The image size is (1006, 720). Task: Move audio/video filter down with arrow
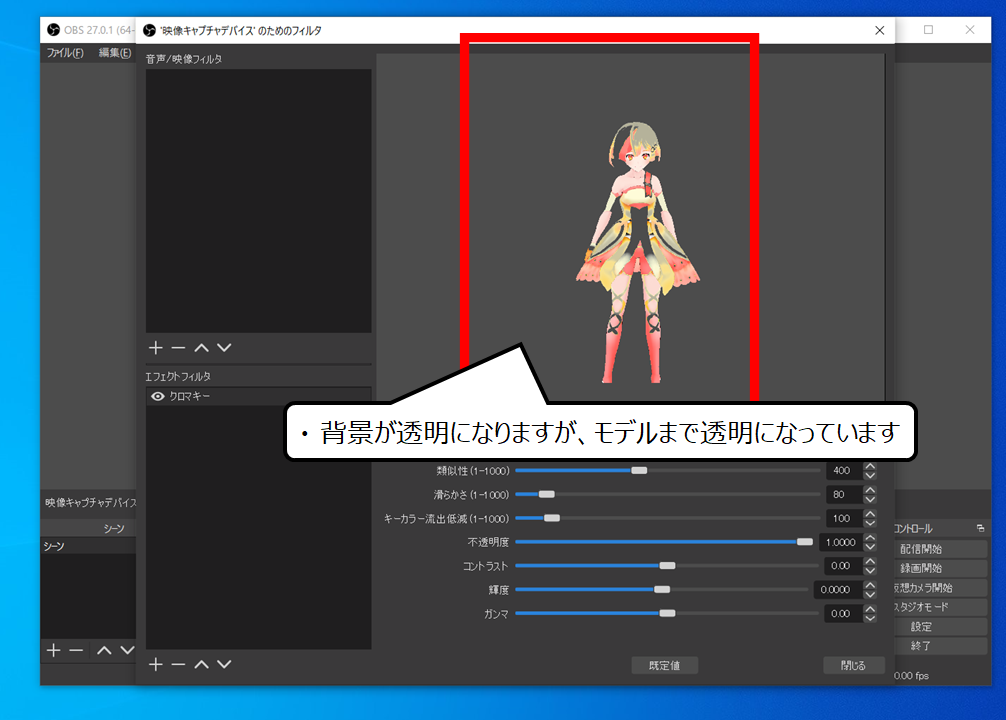pos(224,348)
